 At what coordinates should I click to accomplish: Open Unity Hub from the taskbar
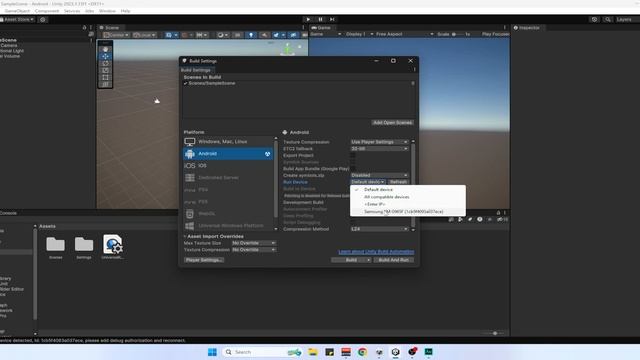pos(395,352)
